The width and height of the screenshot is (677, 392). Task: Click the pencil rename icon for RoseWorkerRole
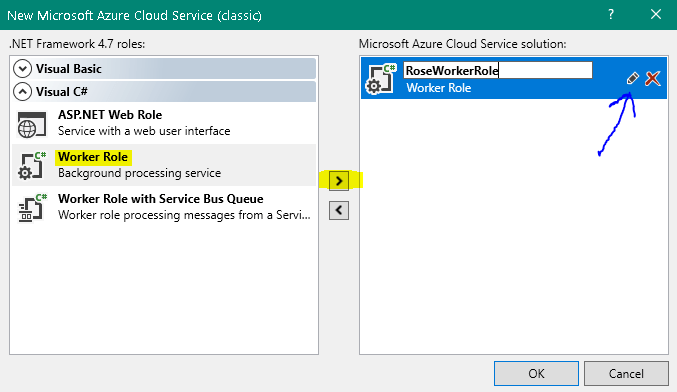click(632, 79)
